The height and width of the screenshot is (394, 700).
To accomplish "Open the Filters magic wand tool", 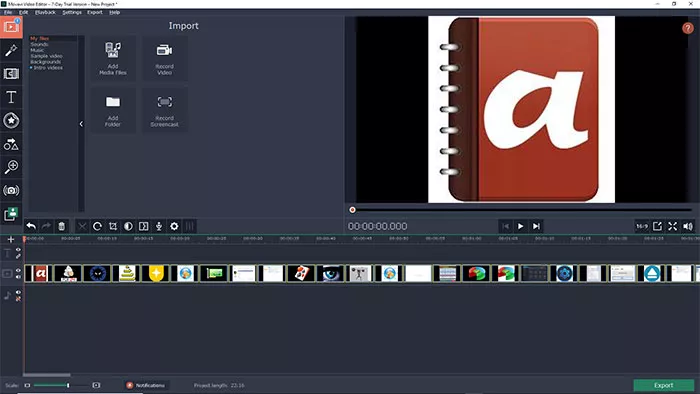I will (x=11, y=50).
